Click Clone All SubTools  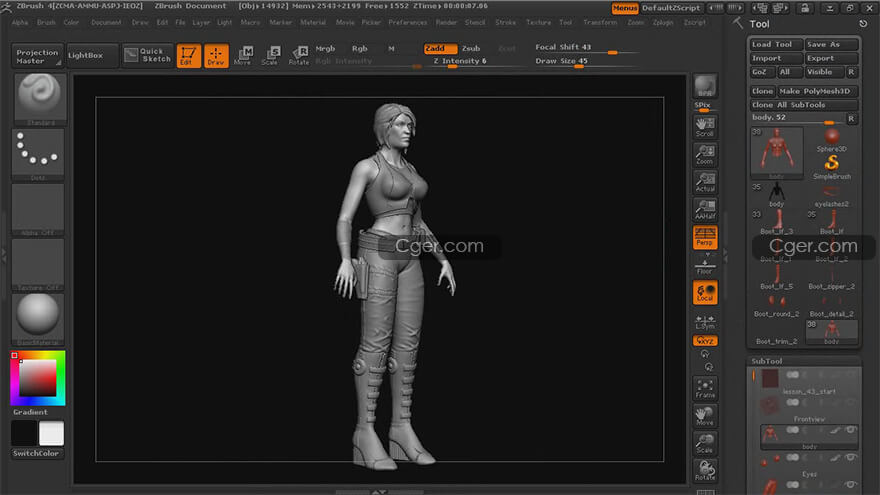point(804,105)
